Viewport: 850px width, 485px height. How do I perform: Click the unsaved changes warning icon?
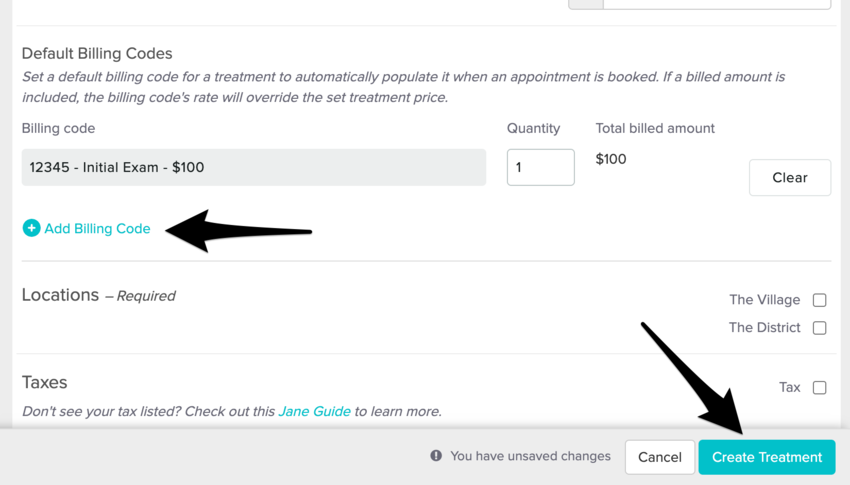point(436,456)
